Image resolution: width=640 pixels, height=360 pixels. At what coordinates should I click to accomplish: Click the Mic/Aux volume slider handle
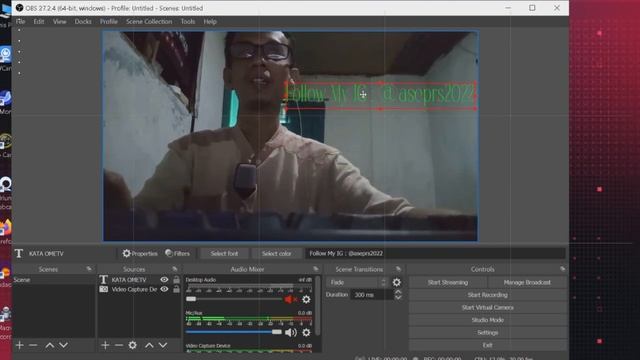(x=277, y=332)
